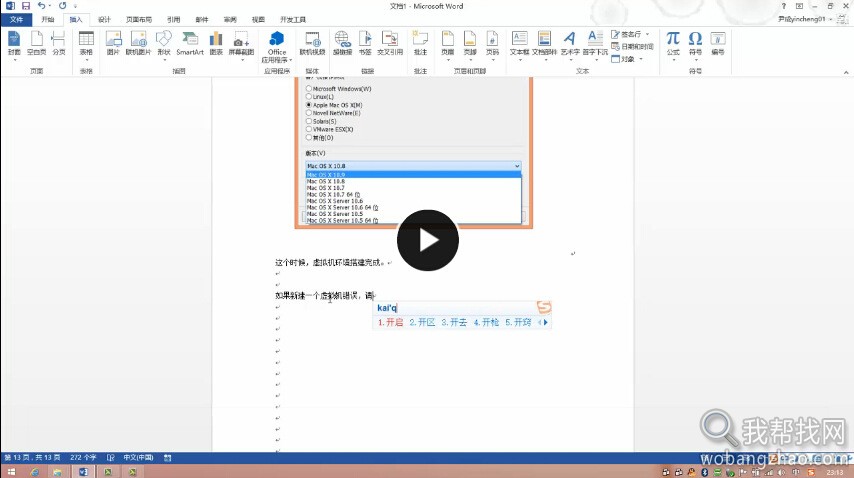Switch to the Page Layout (页面布局) tab
854x478 pixels.
139,20
